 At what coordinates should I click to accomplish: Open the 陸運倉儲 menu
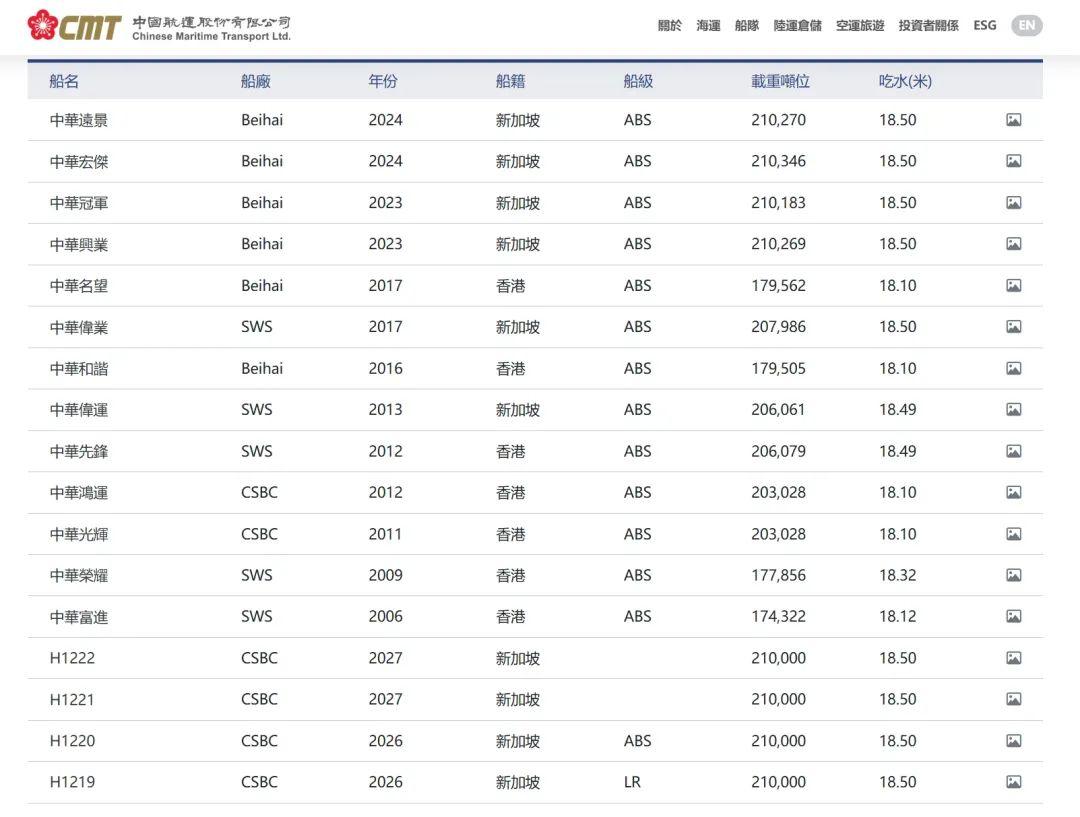798,25
